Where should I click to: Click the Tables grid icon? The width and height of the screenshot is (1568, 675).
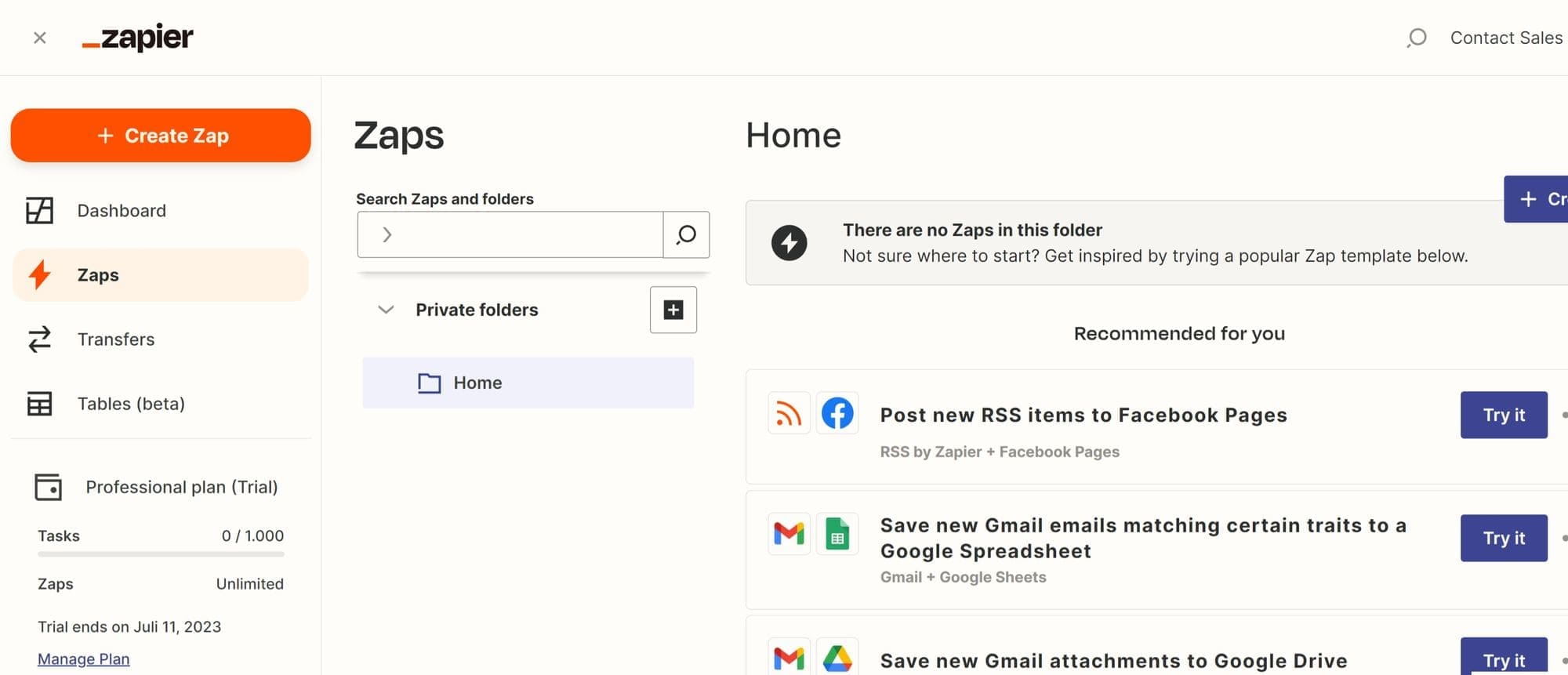(x=39, y=404)
